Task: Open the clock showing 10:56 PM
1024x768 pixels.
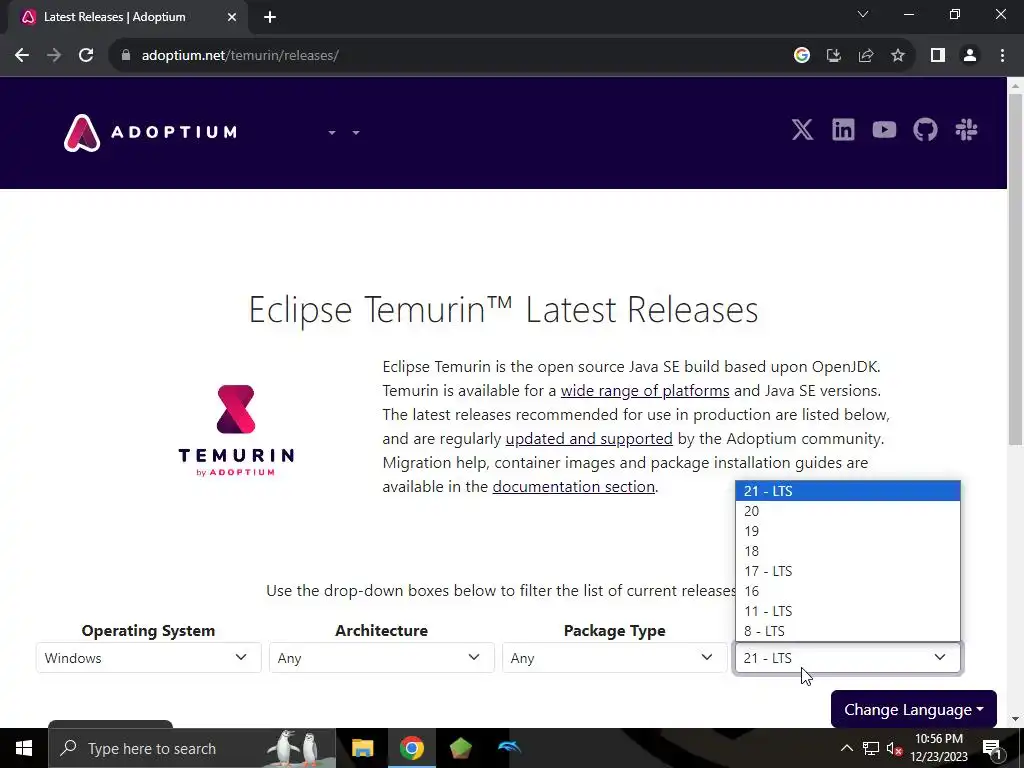Action: click(939, 748)
